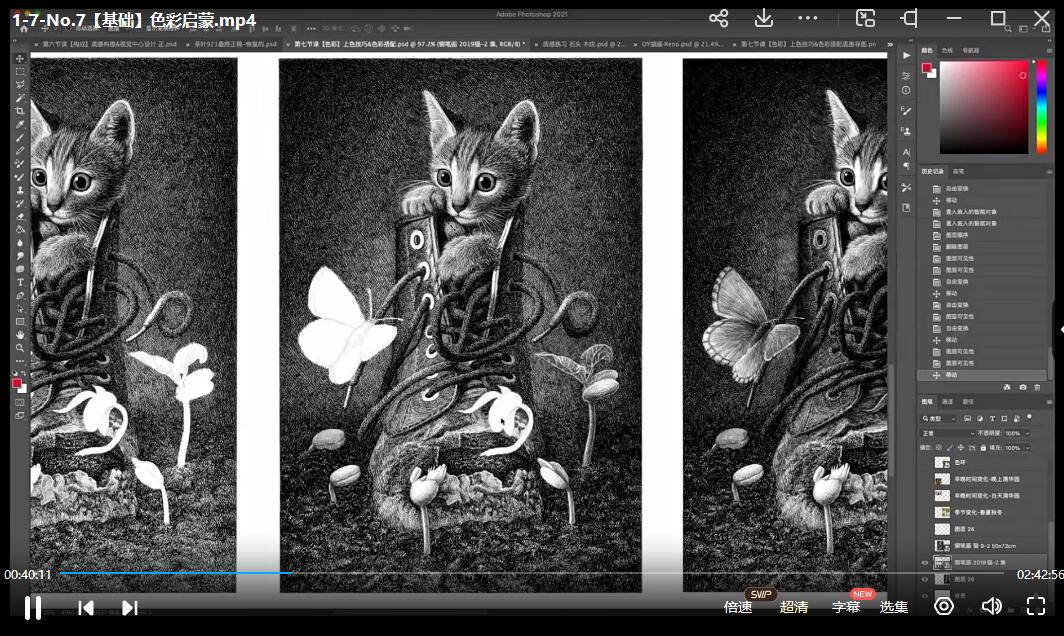Switch to the 导航器 navigator tab
Screen dimensions: 1064x636
click(970, 50)
